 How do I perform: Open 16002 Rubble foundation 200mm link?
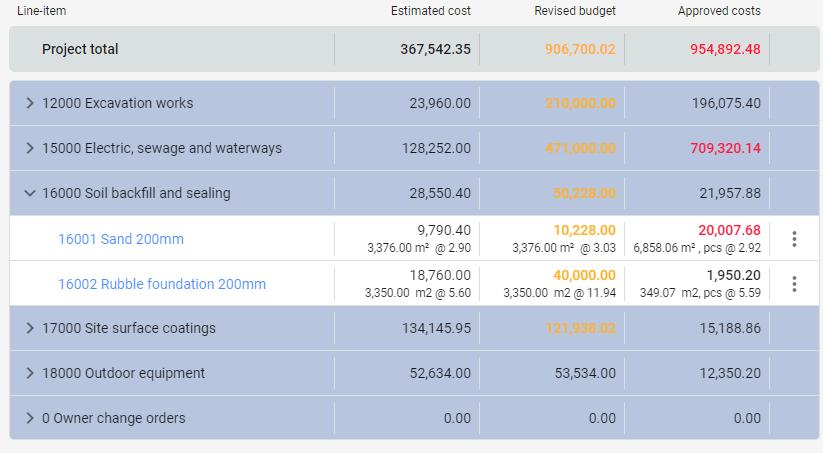162,284
